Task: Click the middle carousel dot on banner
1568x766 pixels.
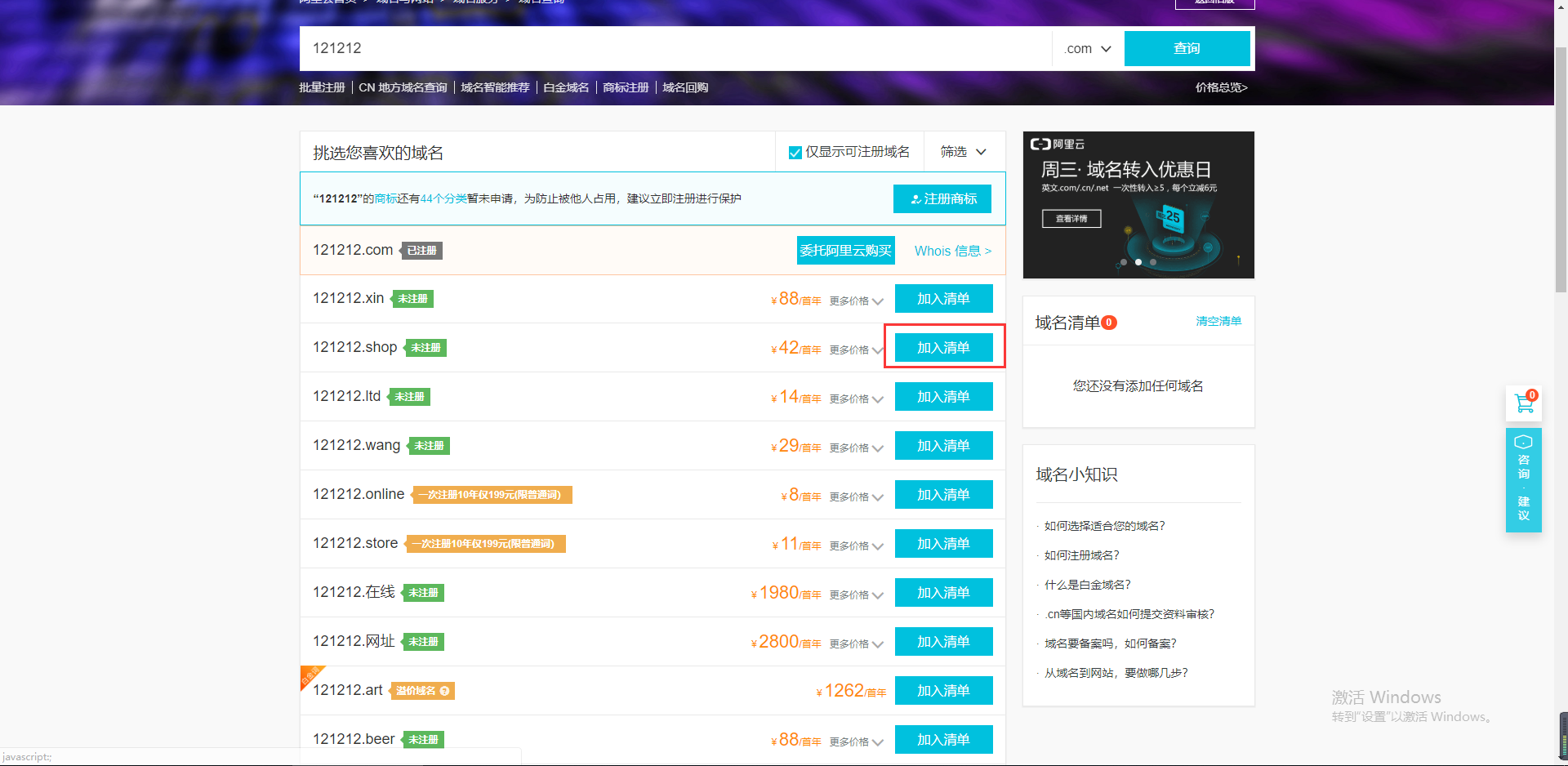Action: 1138,262
